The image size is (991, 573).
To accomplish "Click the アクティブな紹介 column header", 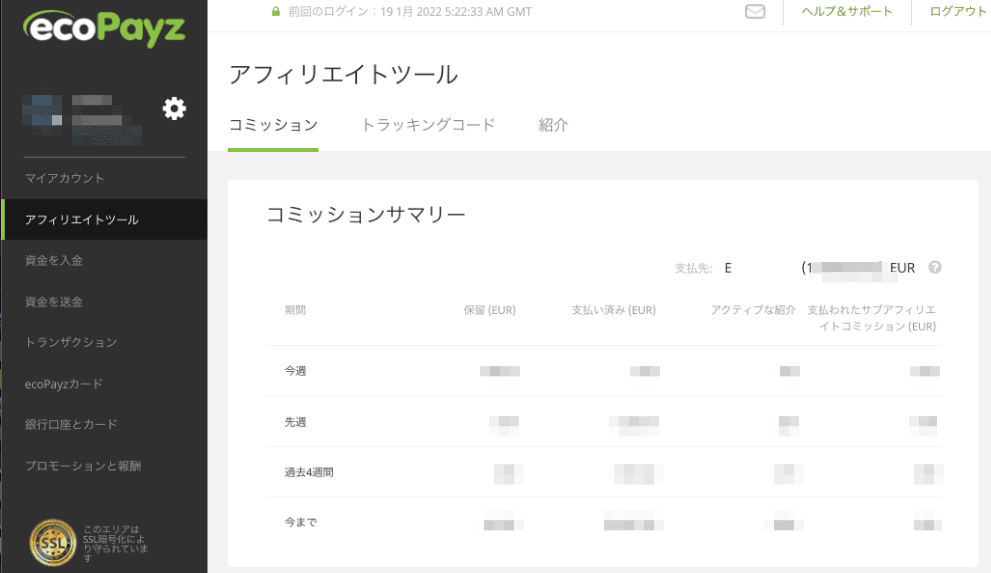I will (x=753, y=310).
